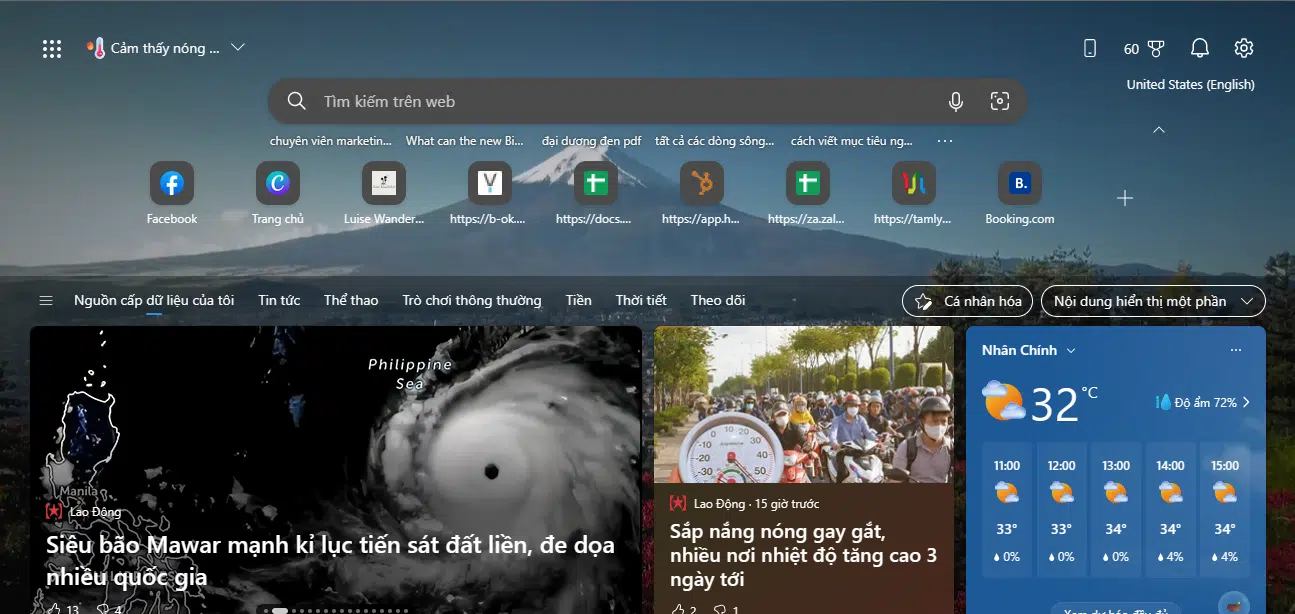The image size is (1295, 614).
Task: Open notifications bell
Action: 1200,48
